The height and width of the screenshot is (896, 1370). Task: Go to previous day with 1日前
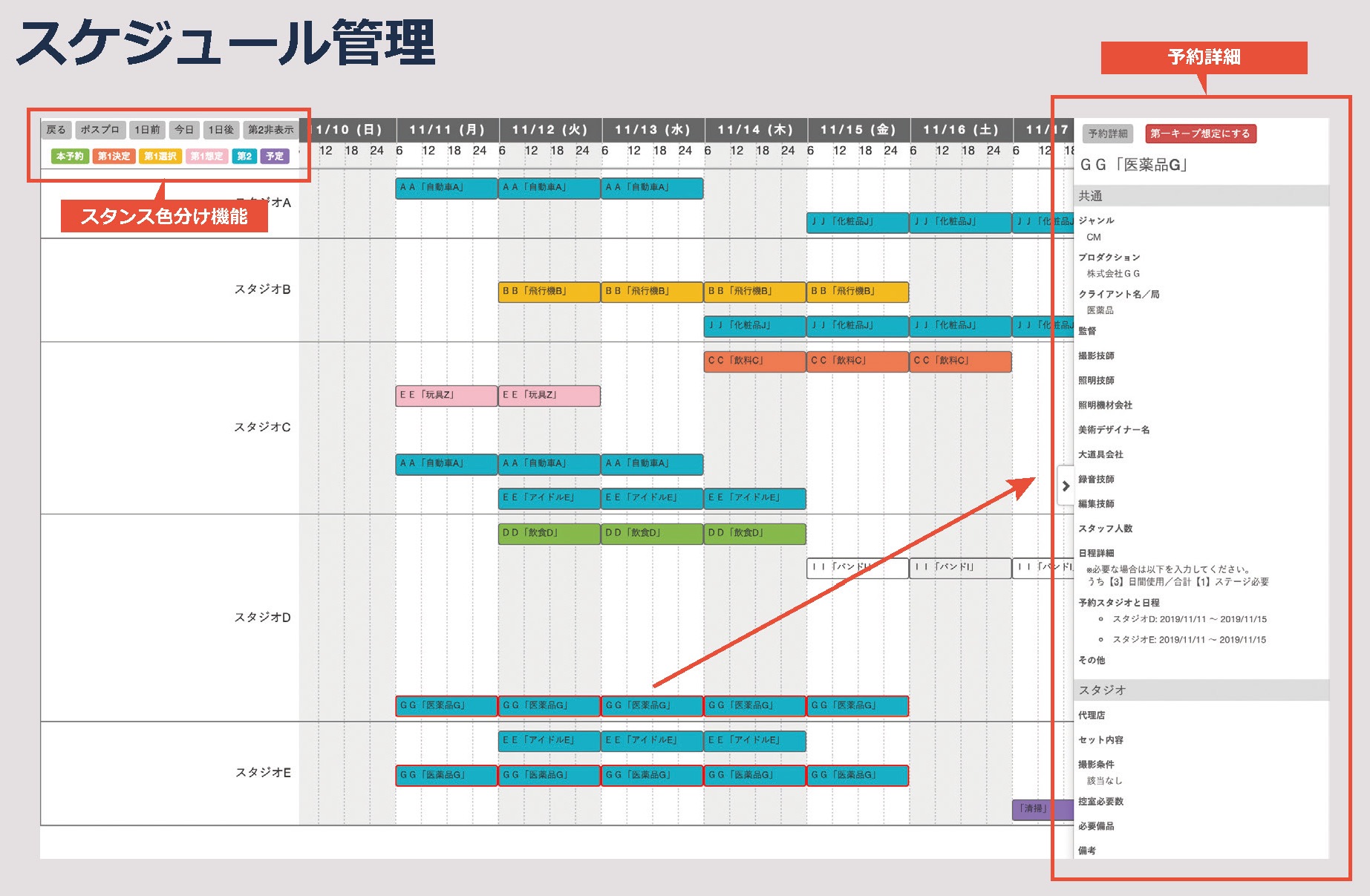[x=147, y=130]
